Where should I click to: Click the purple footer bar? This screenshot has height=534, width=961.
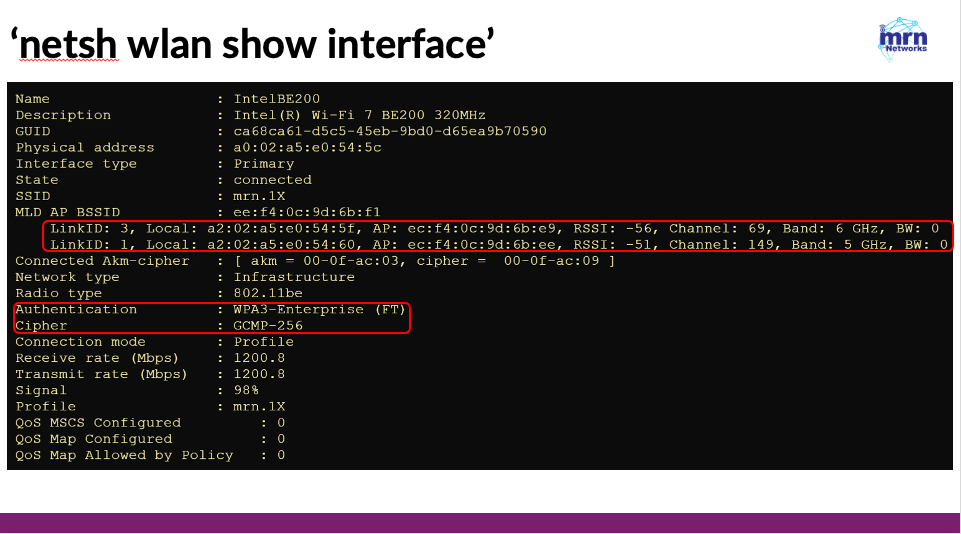pos(479,523)
